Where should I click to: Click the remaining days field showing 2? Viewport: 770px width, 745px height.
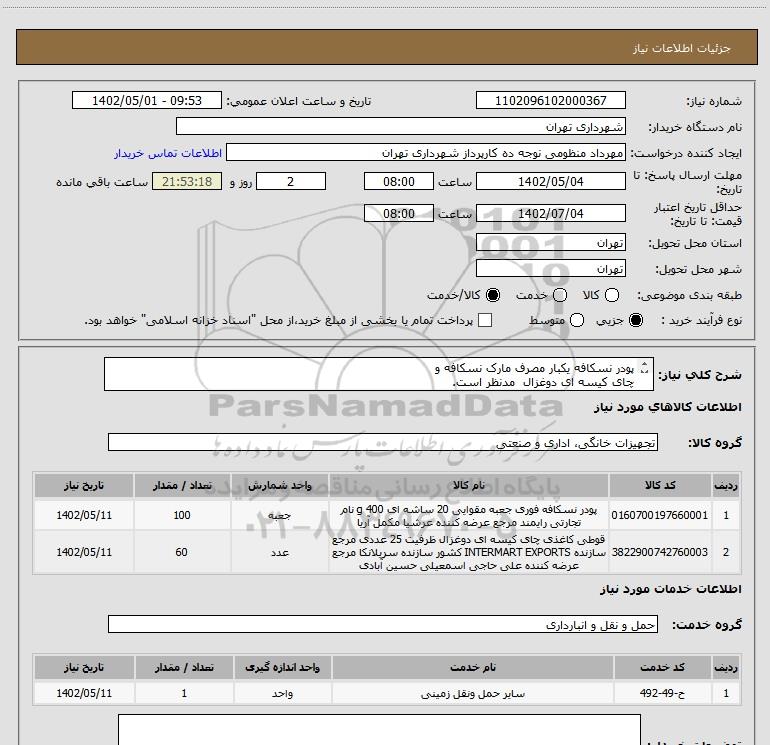[x=291, y=181]
